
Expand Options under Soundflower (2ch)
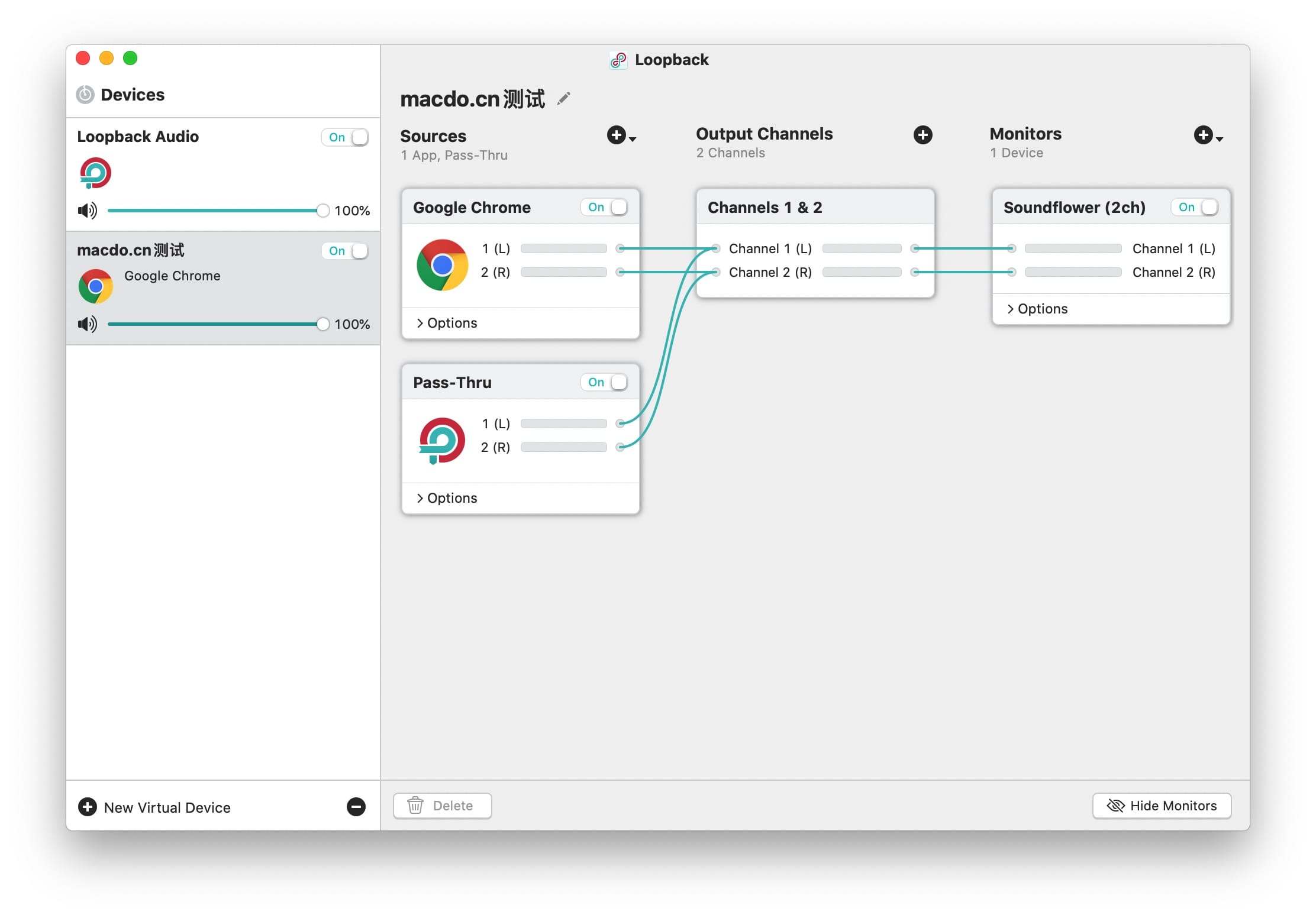point(1037,309)
